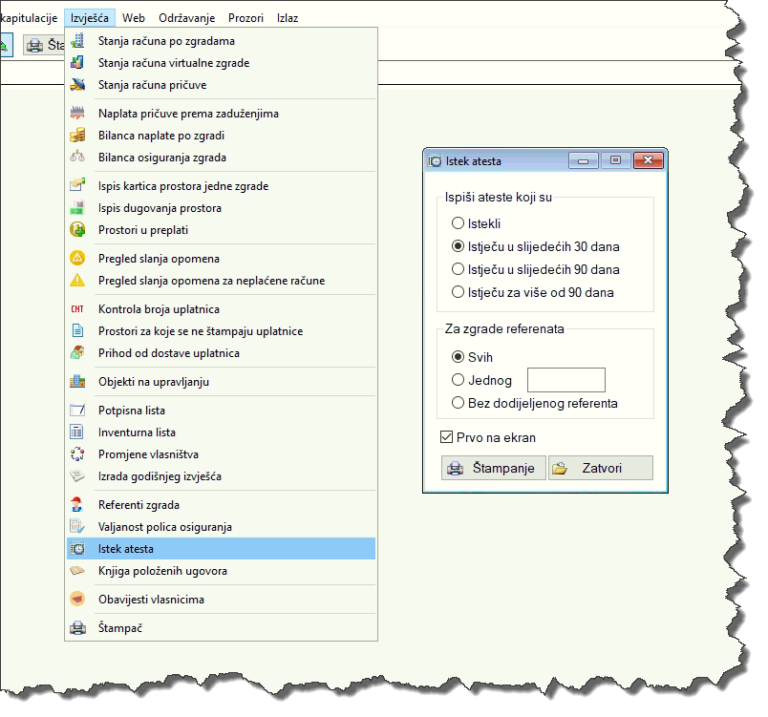This screenshot has height=717, width=768.
Task: Click the Potpisna lista icon
Action: tap(77, 410)
